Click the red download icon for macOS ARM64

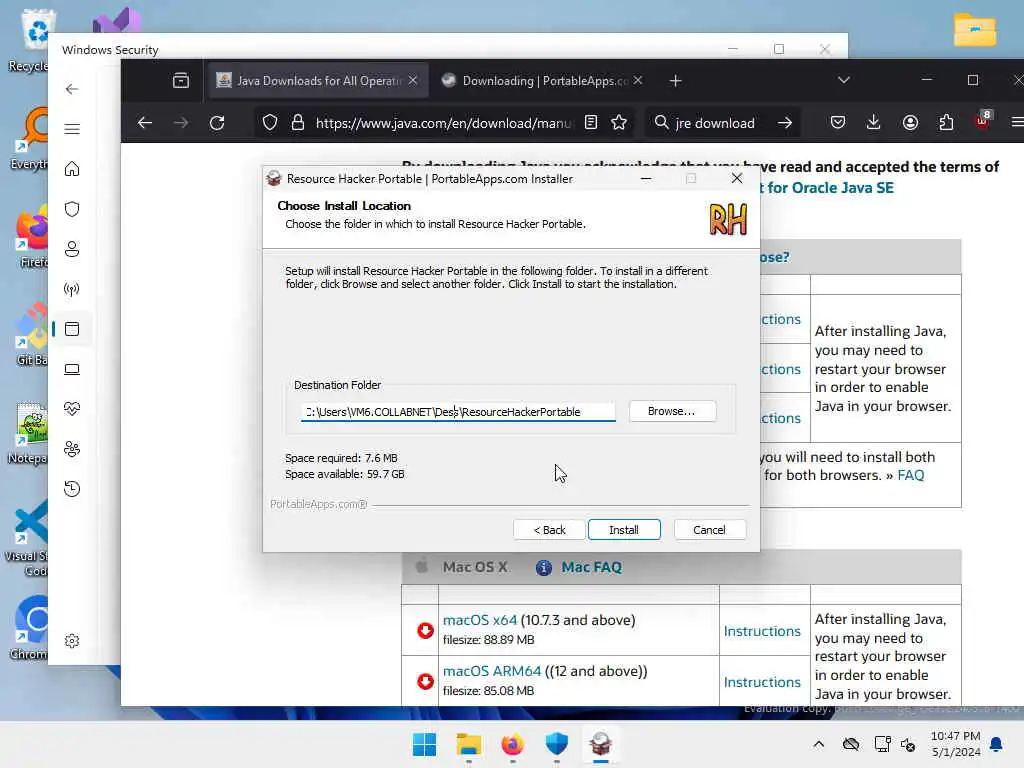point(425,681)
